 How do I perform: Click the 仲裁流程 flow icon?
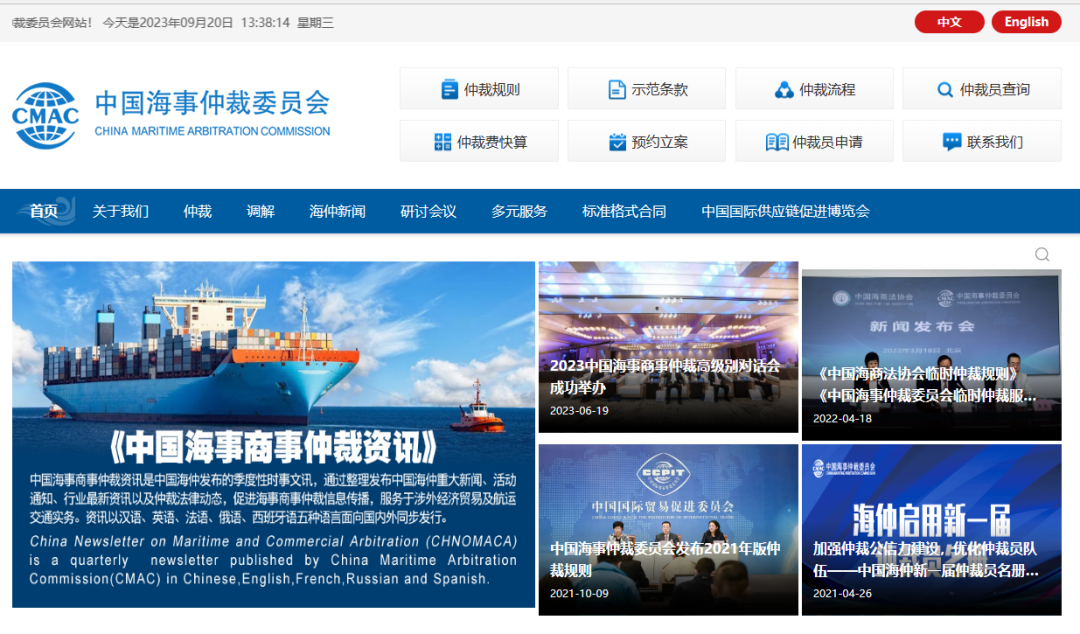tap(784, 90)
